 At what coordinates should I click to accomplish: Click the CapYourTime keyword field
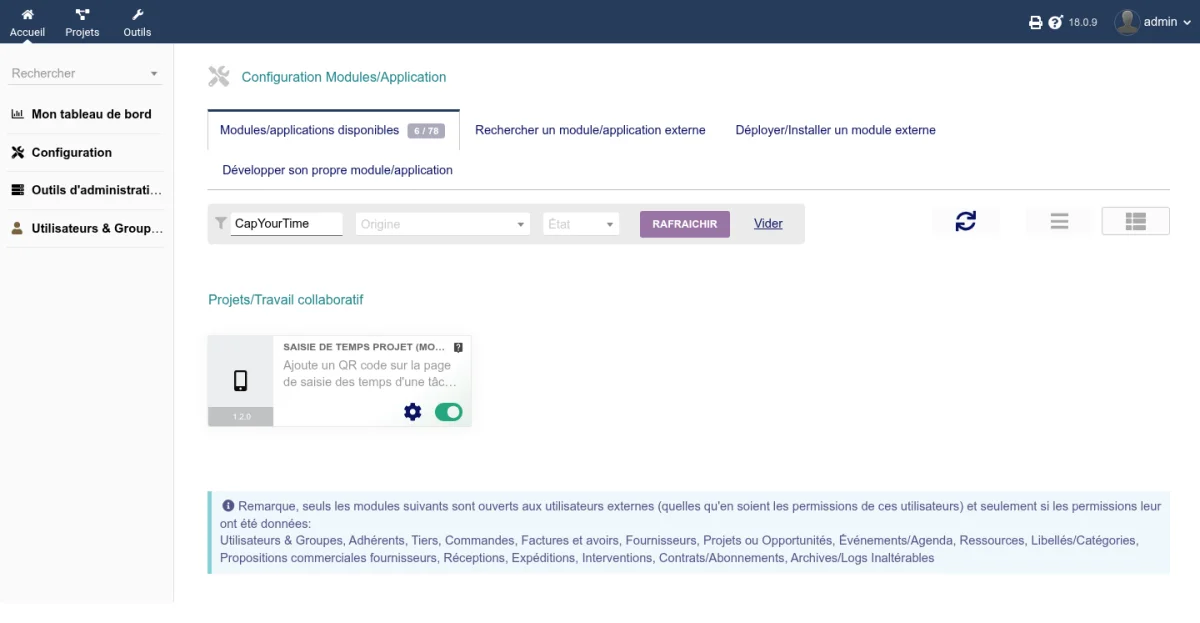coord(287,224)
